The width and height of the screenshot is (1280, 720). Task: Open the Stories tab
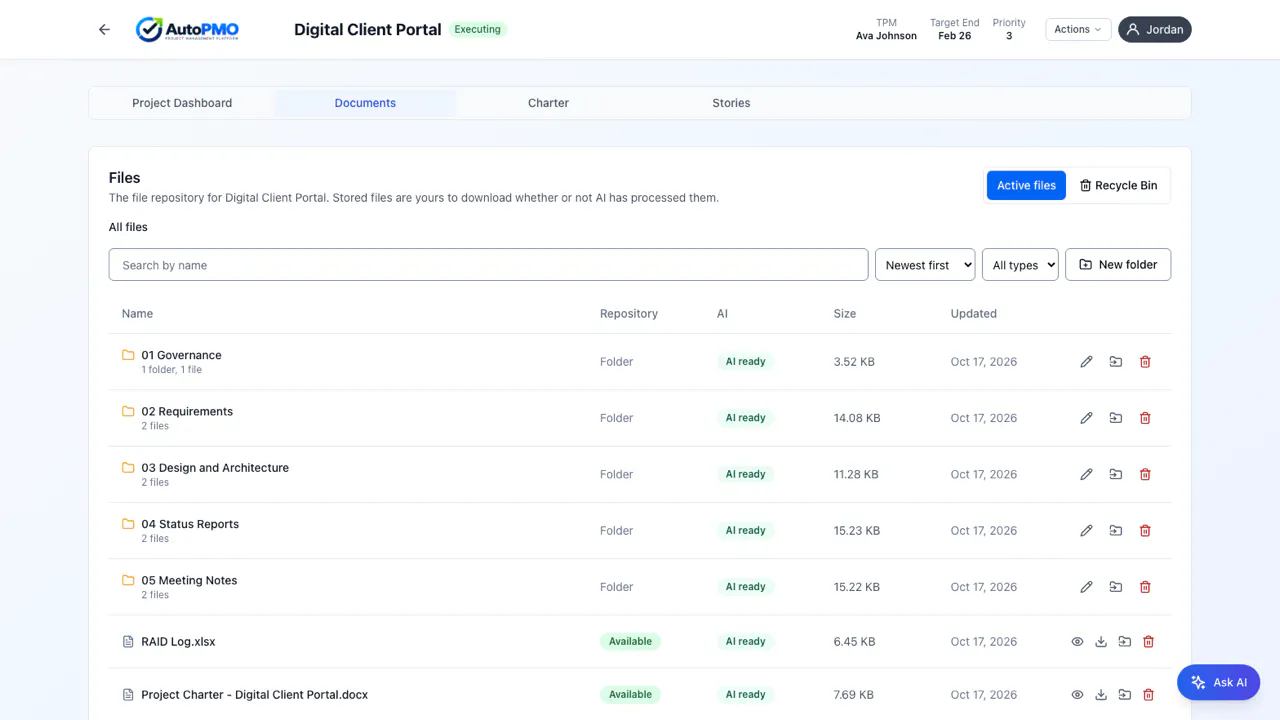pyautogui.click(x=731, y=103)
